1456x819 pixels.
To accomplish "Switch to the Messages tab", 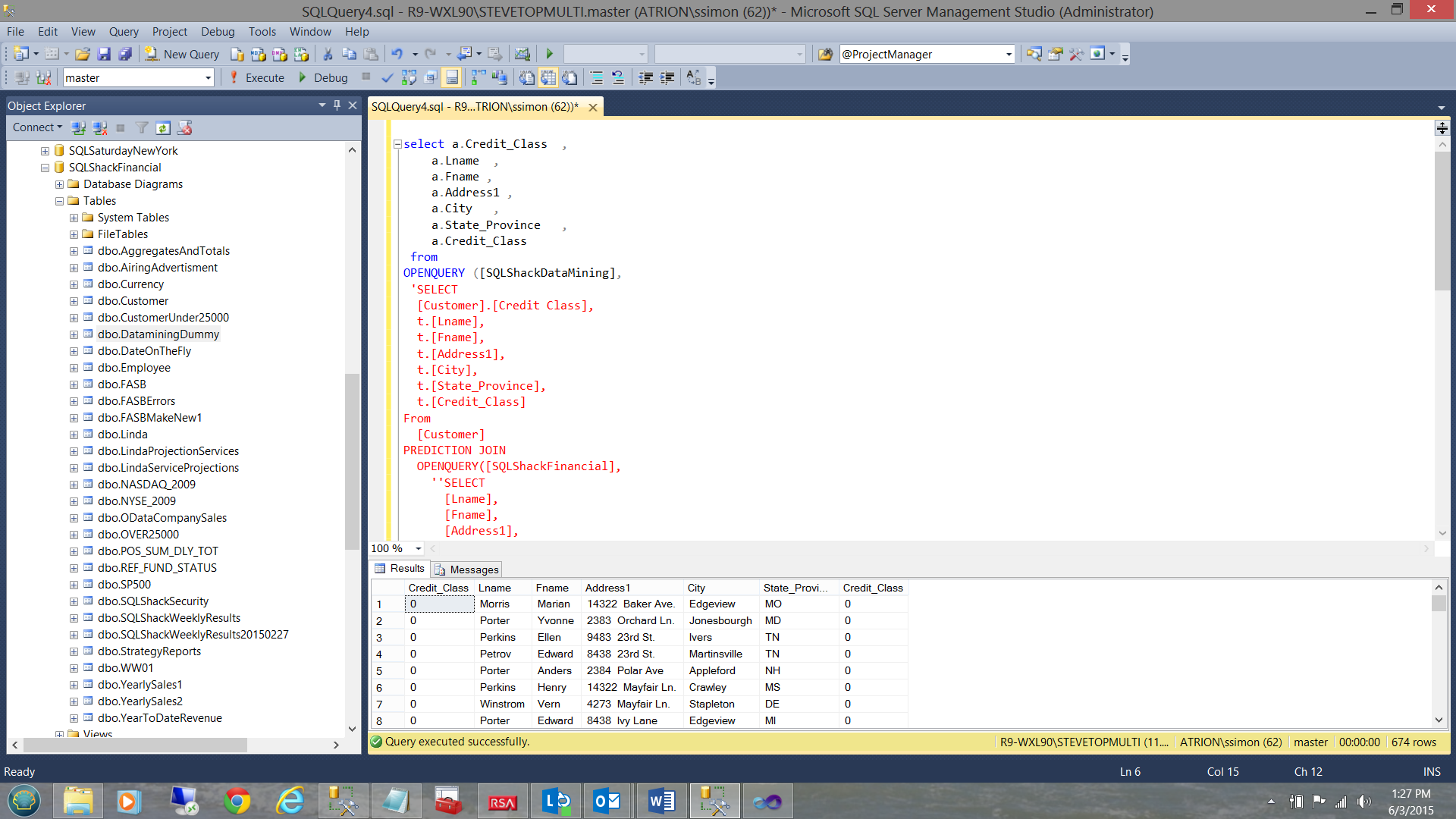I will tap(467, 570).
